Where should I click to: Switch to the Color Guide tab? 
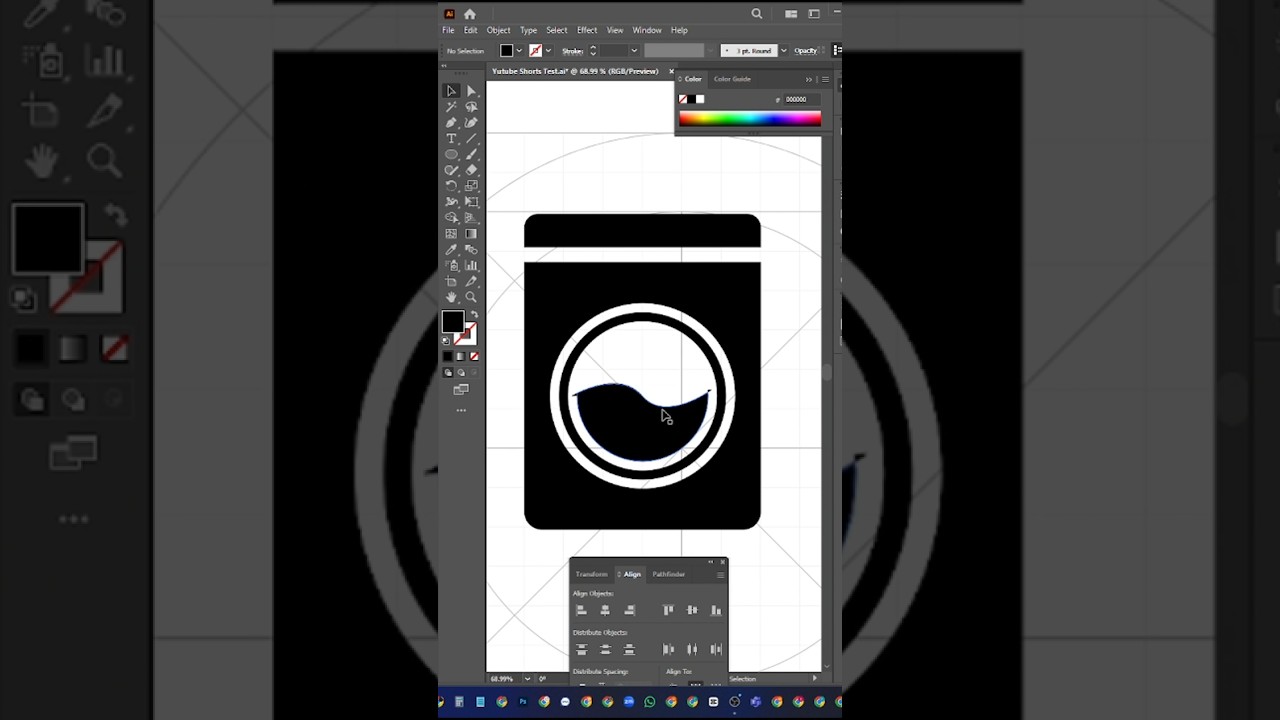point(732,79)
